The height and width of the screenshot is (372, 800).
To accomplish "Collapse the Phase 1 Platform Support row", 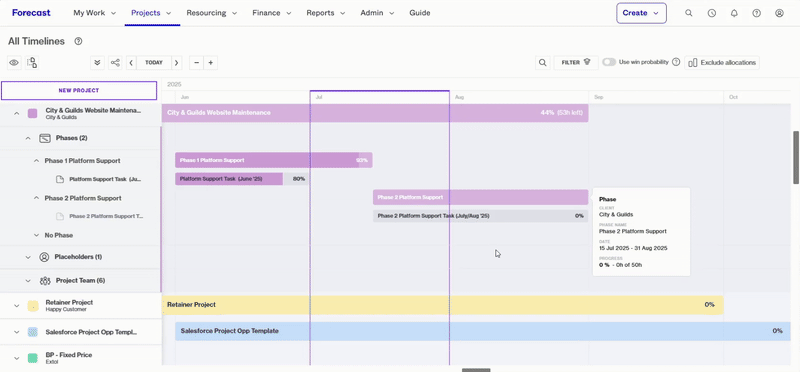I will pyautogui.click(x=36, y=161).
